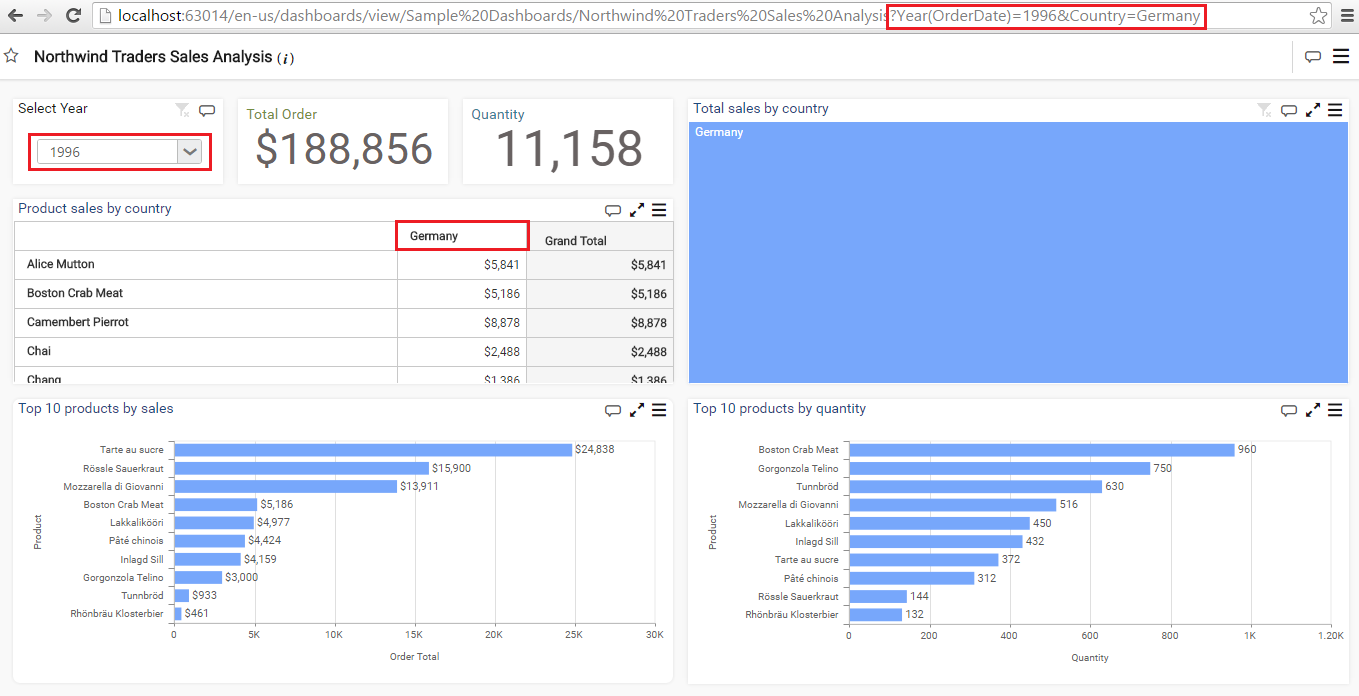Viewport: 1359px width, 696px height.
Task: Select the Chai row label
Action: point(39,351)
